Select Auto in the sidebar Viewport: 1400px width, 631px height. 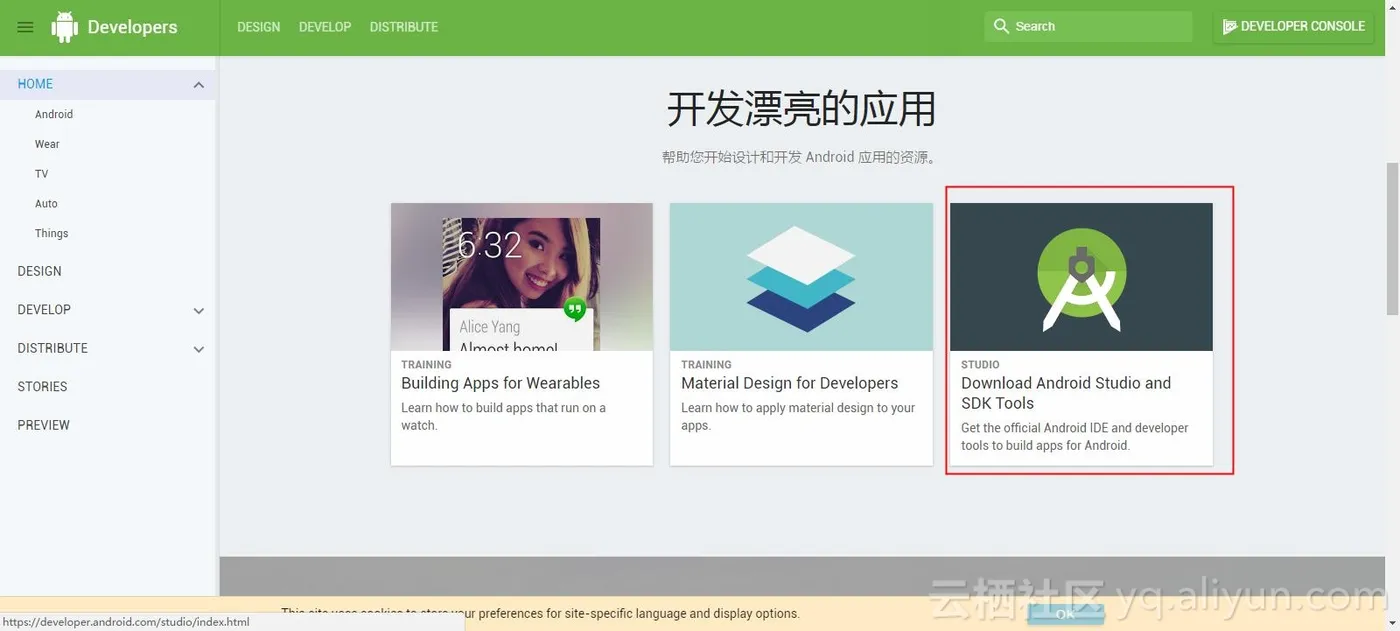(x=46, y=203)
